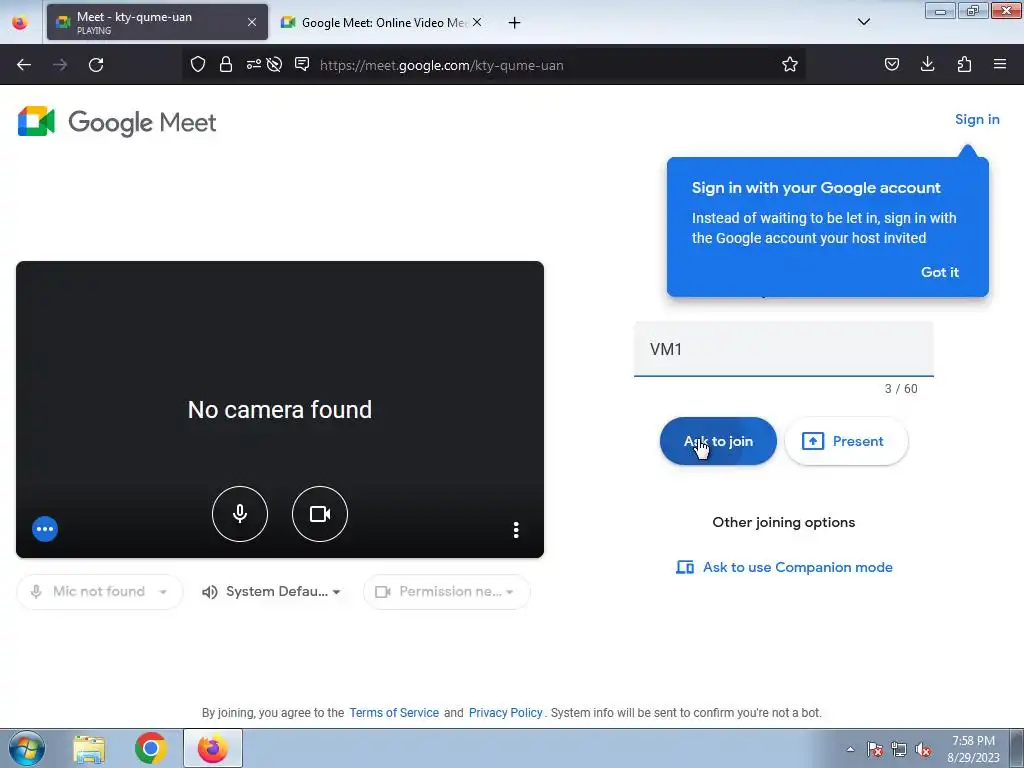Open the list all tabs chevron

[x=863, y=22]
